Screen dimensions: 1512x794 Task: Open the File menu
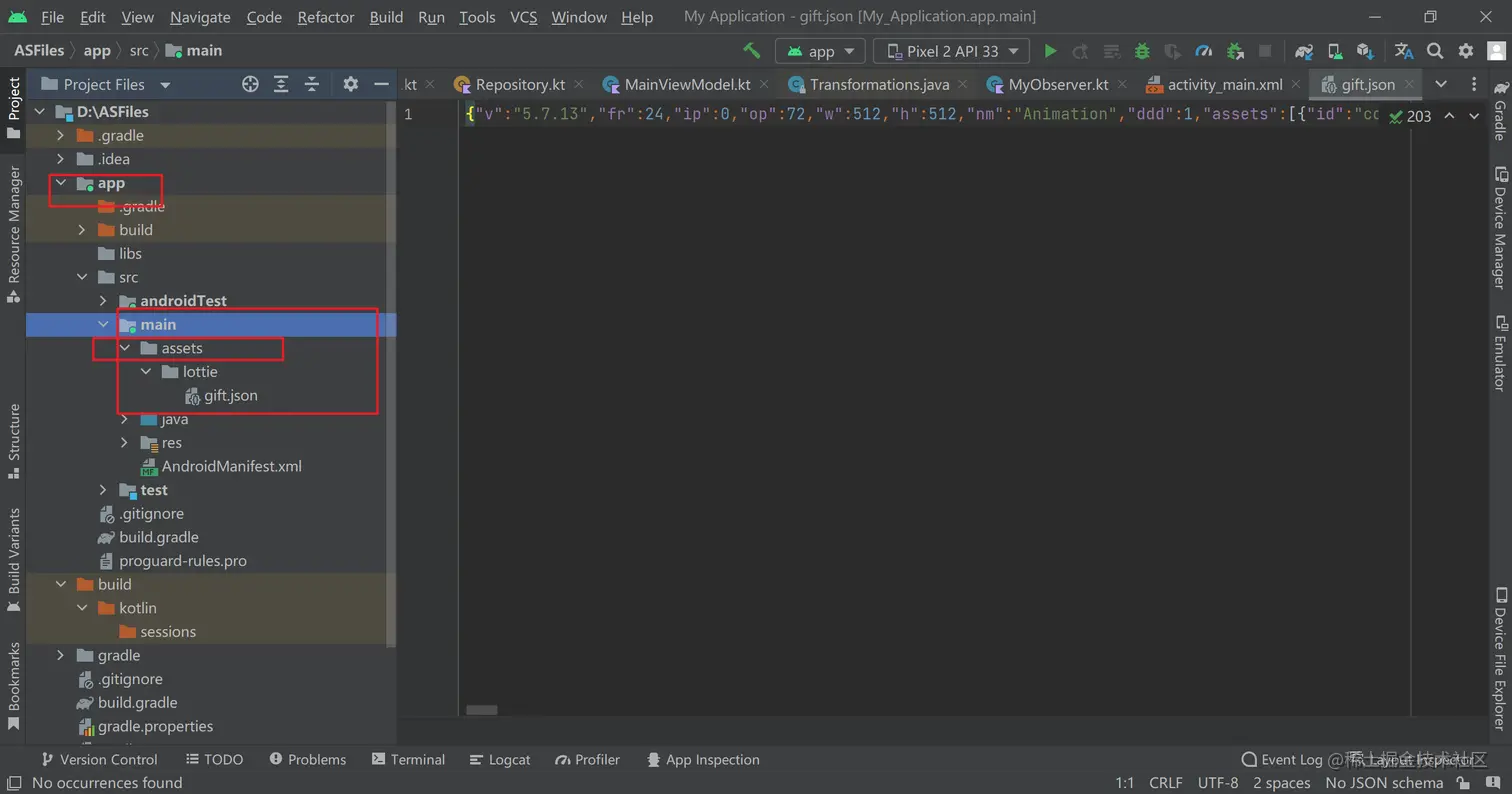(52, 17)
